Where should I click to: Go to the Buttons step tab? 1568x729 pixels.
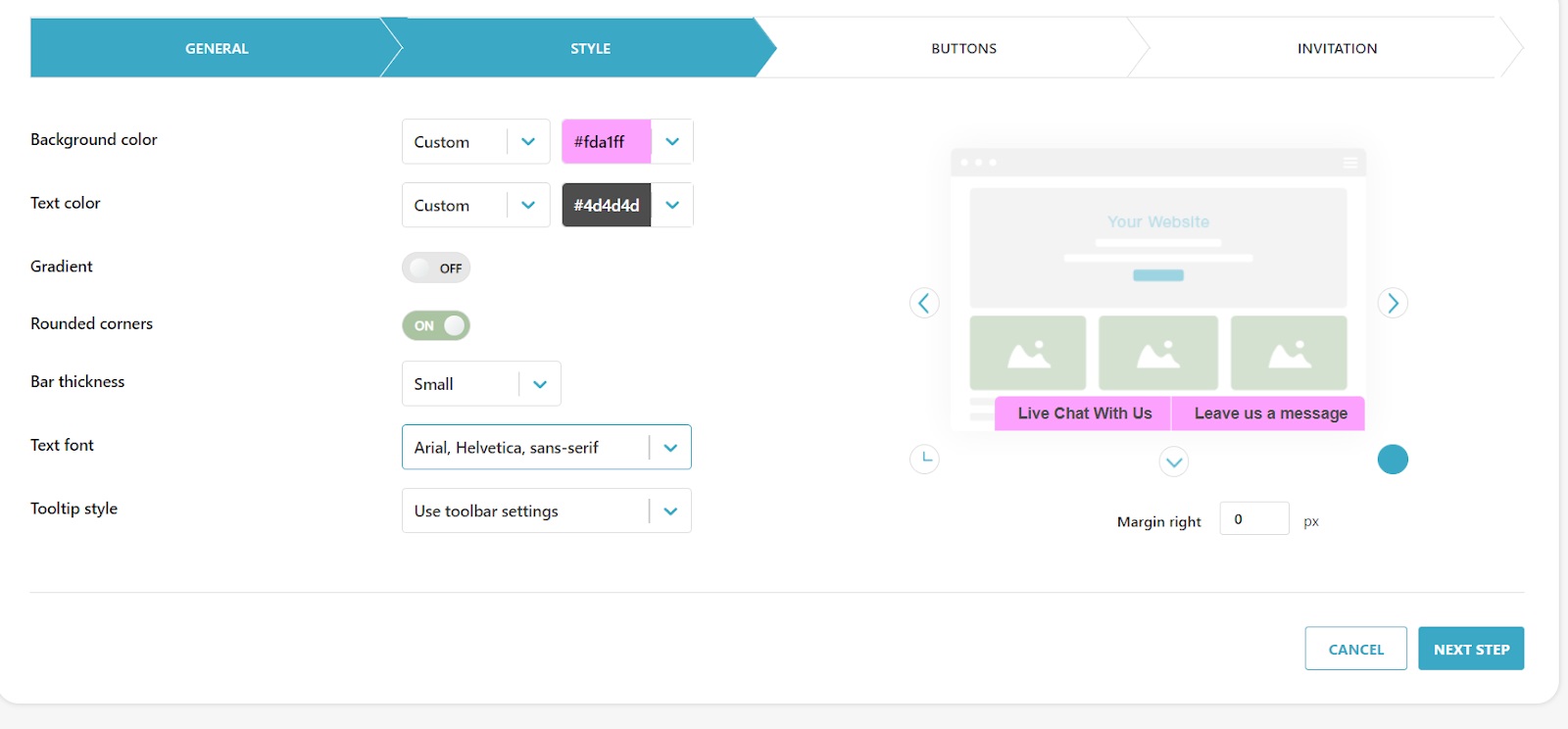[963, 48]
